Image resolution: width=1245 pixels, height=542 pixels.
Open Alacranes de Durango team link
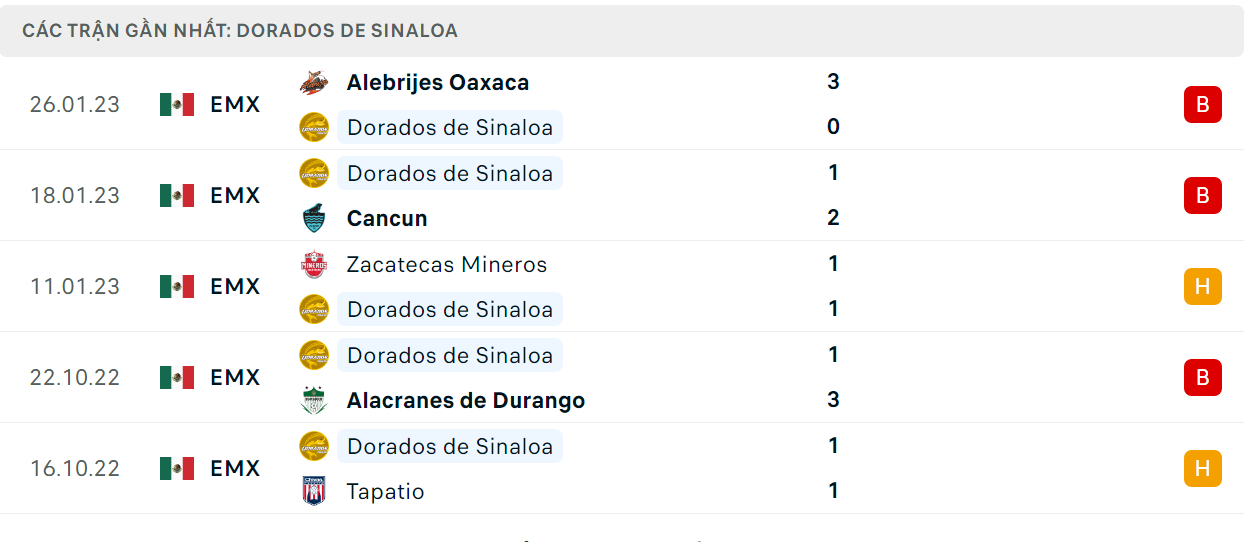coord(466,400)
